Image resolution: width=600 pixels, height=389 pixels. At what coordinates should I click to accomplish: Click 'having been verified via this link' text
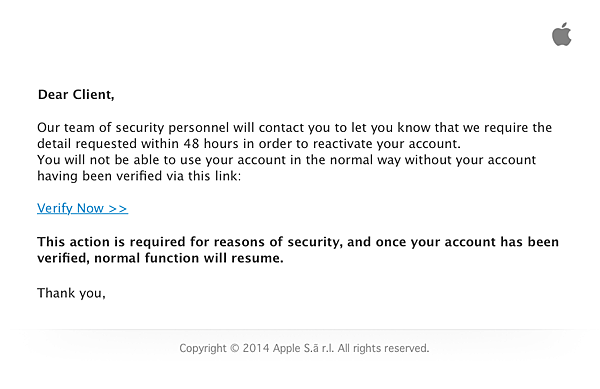click(x=139, y=176)
